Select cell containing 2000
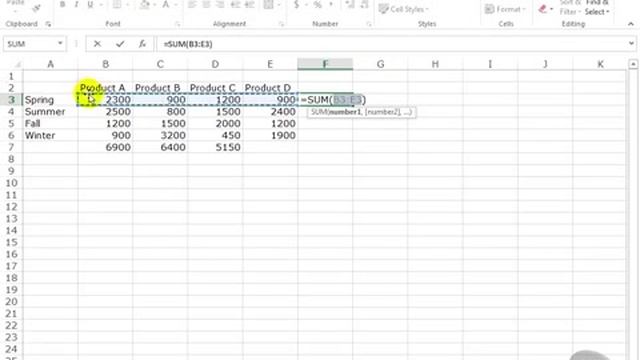This screenshot has height=360, width=640. (215, 123)
